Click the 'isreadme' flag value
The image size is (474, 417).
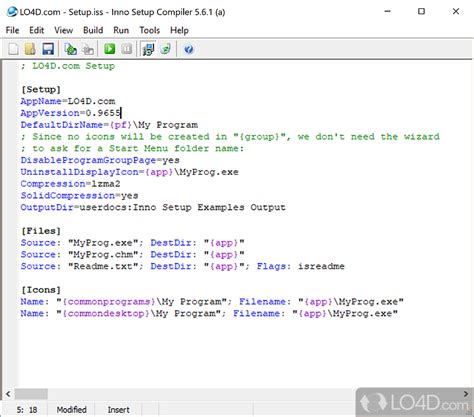(x=321, y=266)
